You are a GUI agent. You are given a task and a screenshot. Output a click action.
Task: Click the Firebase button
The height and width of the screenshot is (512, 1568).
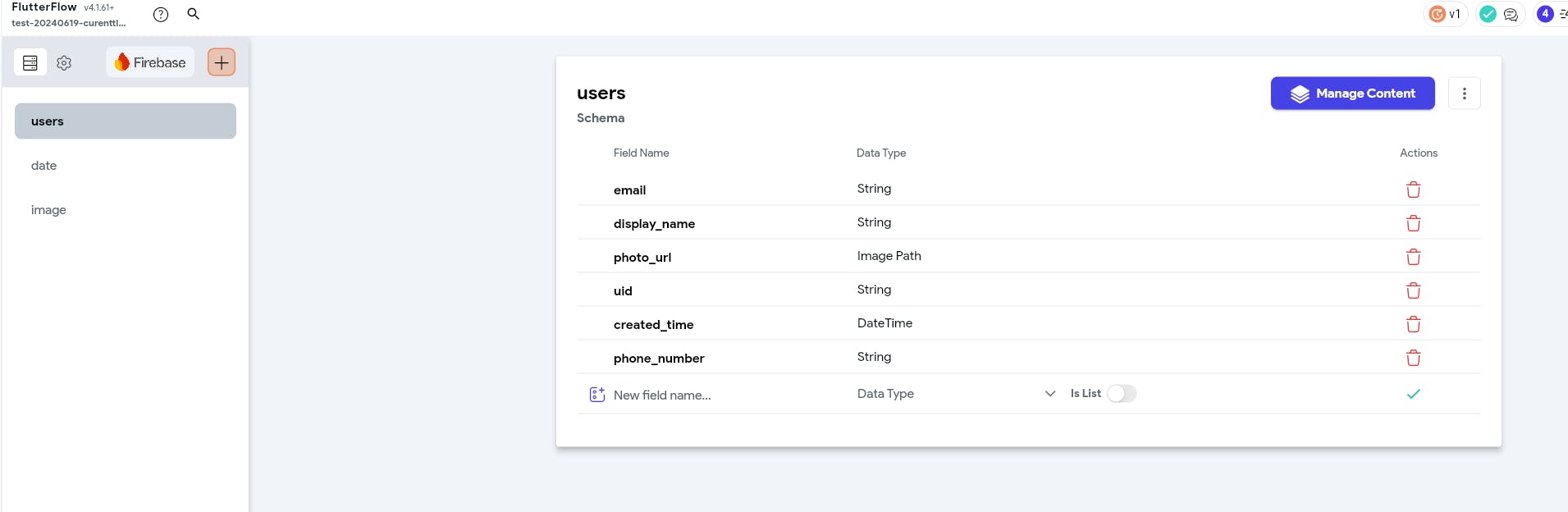pyautogui.click(x=150, y=62)
